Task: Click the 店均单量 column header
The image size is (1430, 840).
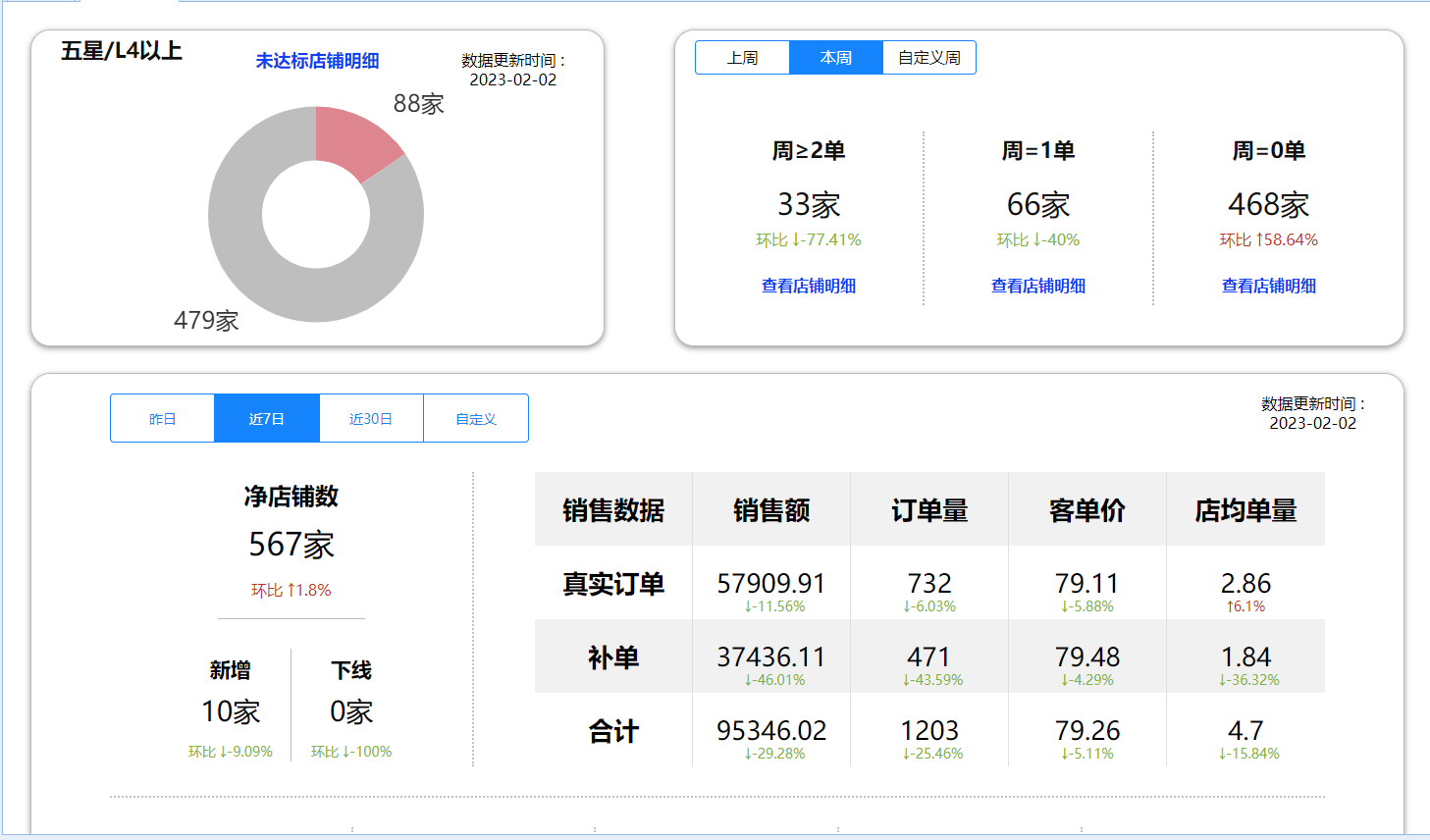Action: (1245, 510)
